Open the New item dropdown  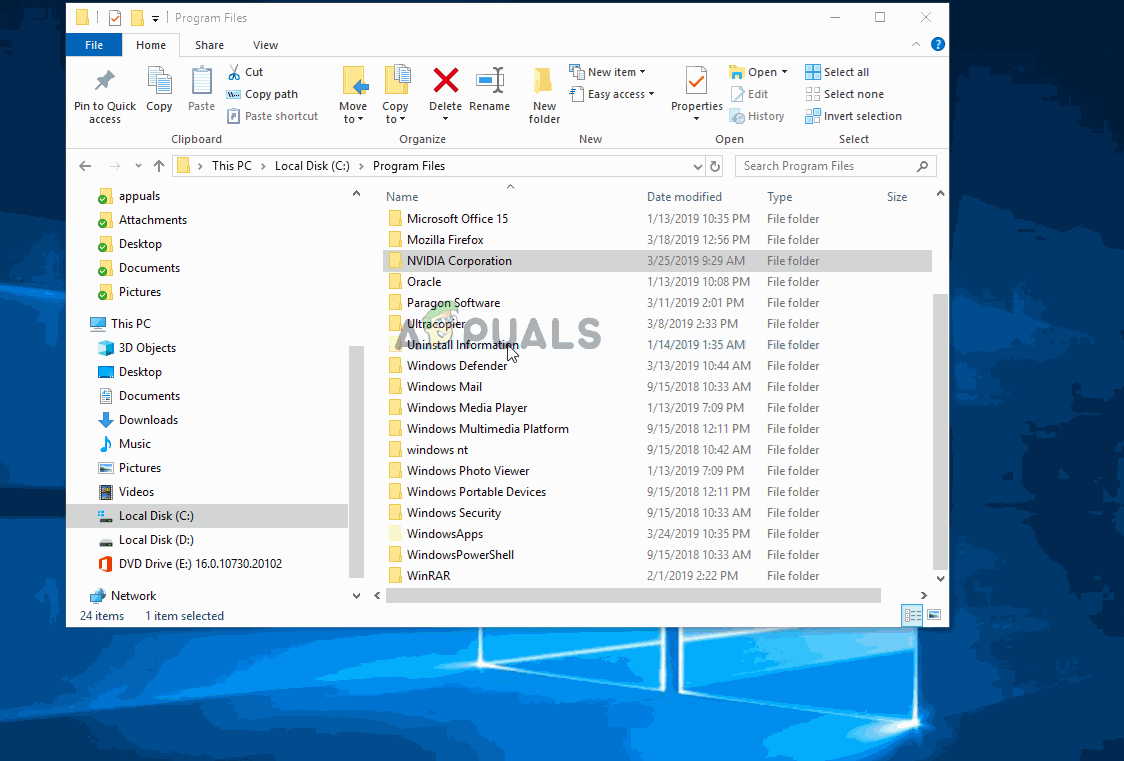click(607, 72)
